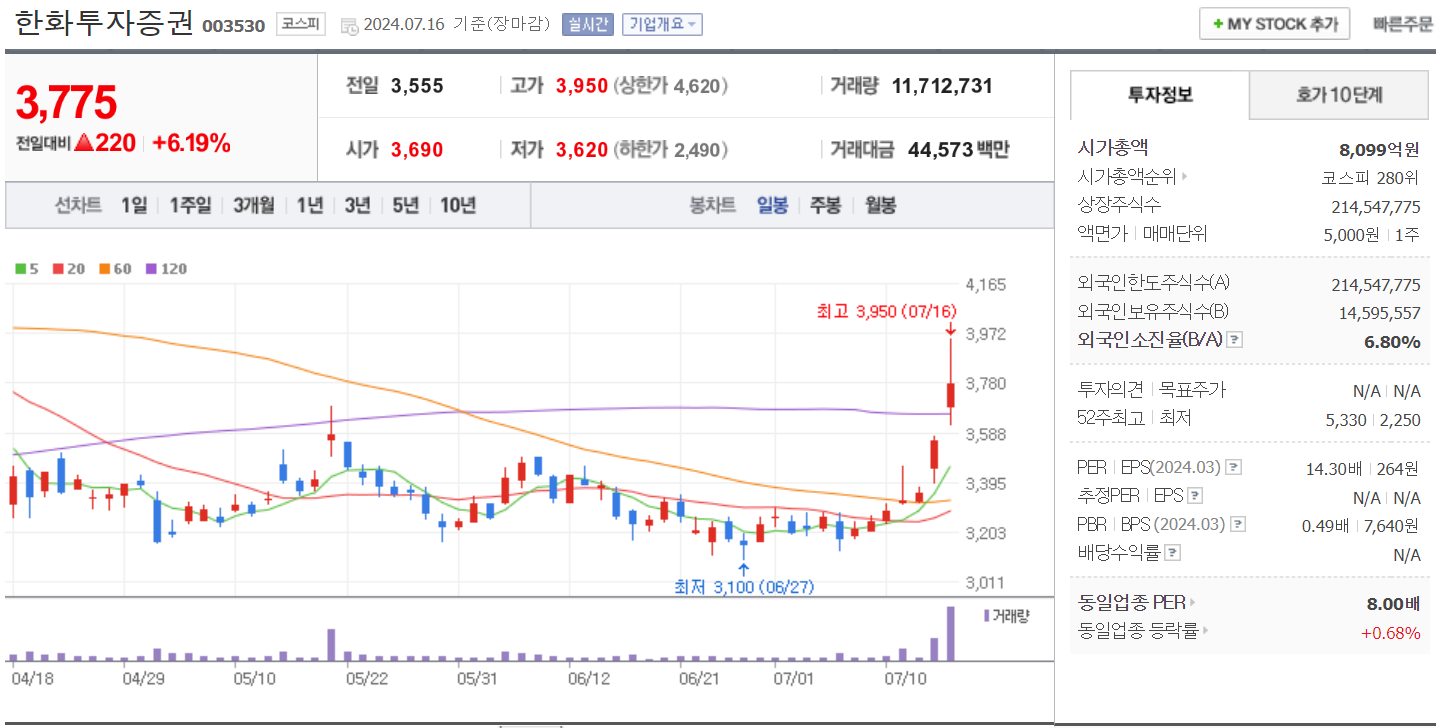Switch to the 투자정보 tab

[1160, 95]
